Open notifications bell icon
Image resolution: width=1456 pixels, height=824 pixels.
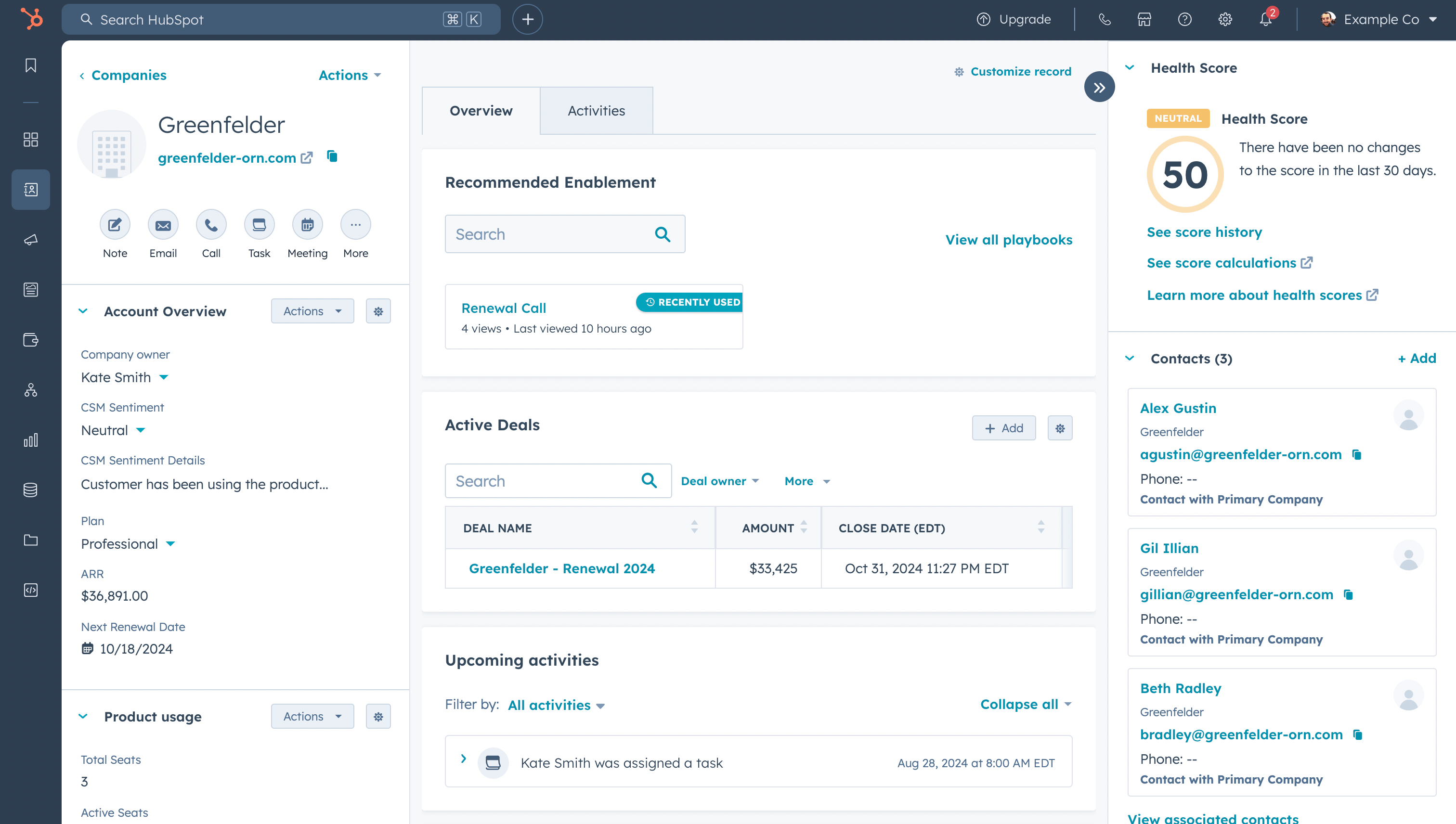pos(1266,20)
